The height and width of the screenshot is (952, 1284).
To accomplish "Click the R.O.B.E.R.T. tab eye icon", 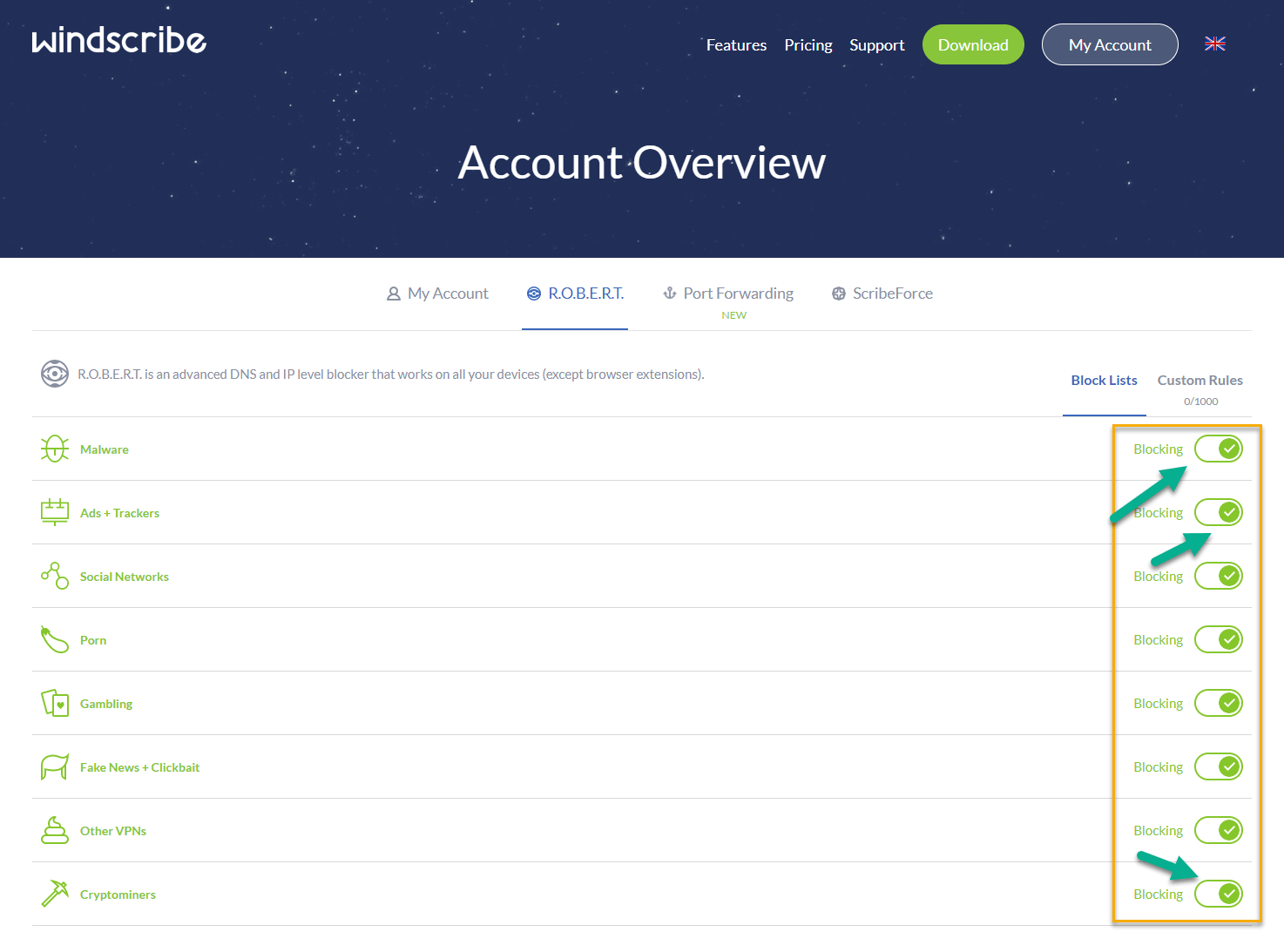I will pyautogui.click(x=534, y=294).
